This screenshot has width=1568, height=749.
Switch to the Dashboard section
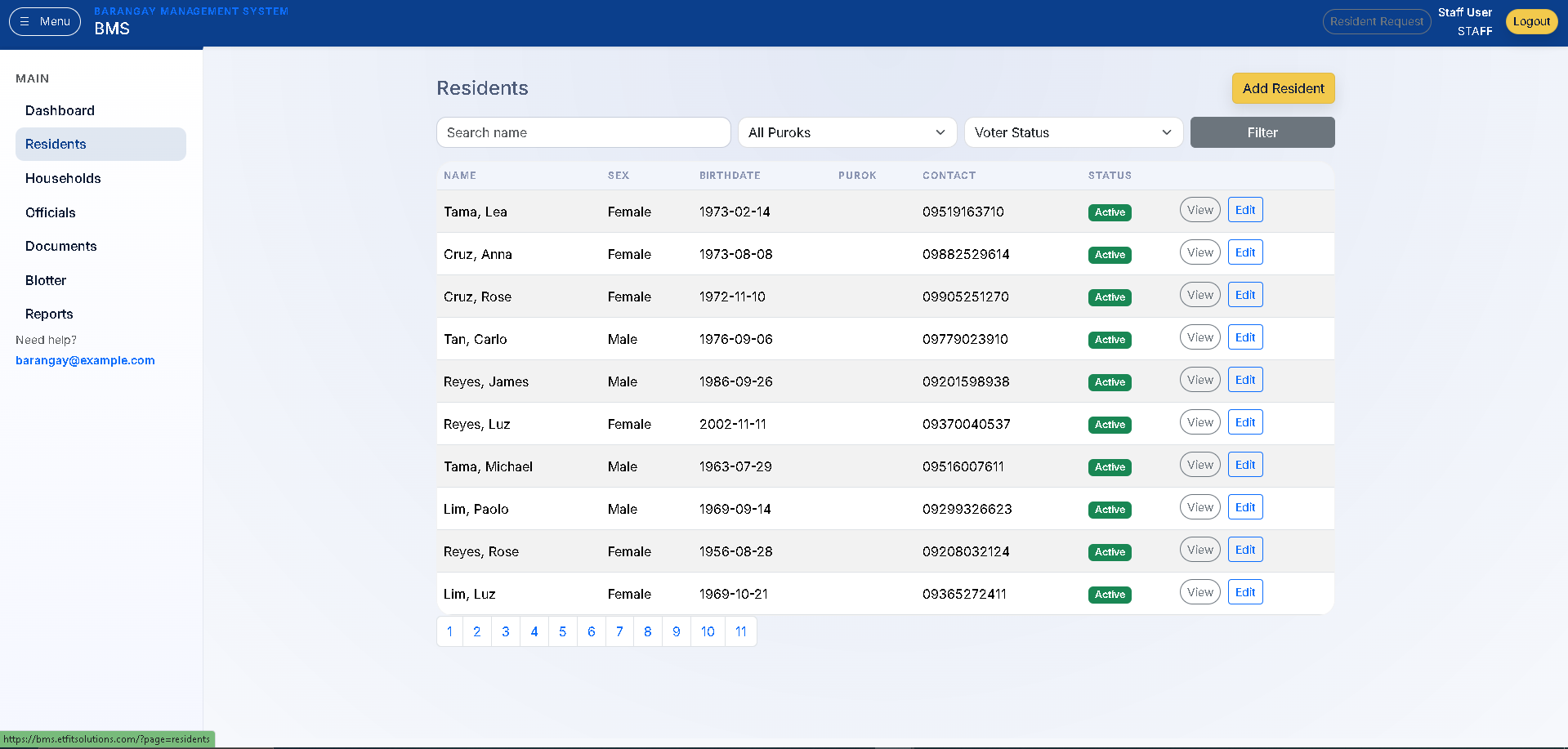(60, 110)
